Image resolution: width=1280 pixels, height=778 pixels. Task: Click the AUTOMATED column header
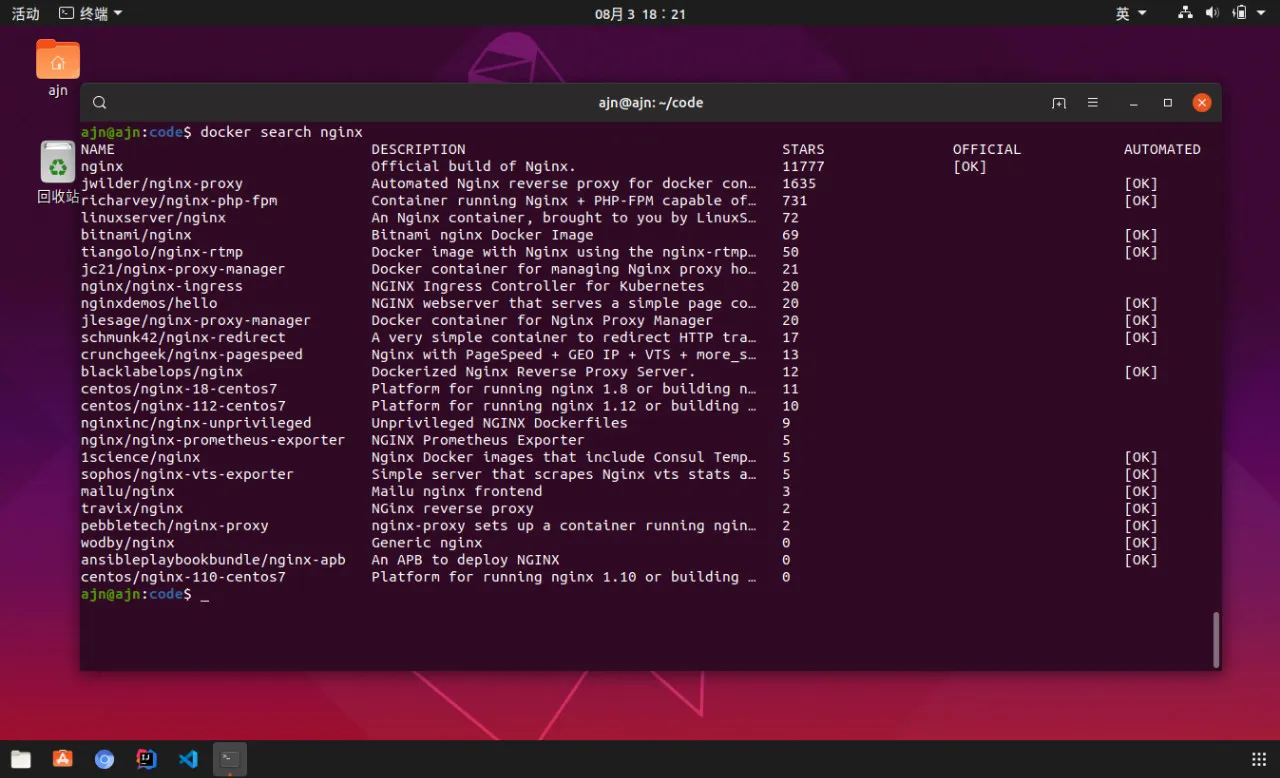(x=1162, y=149)
